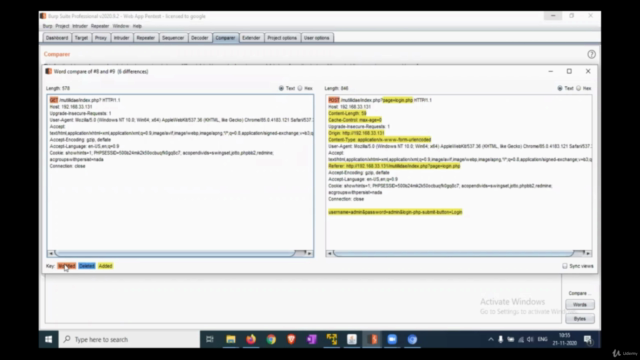Open the Project menu
Image resolution: width=640 pixels, height=360 pixels.
(x=62, y=26)
